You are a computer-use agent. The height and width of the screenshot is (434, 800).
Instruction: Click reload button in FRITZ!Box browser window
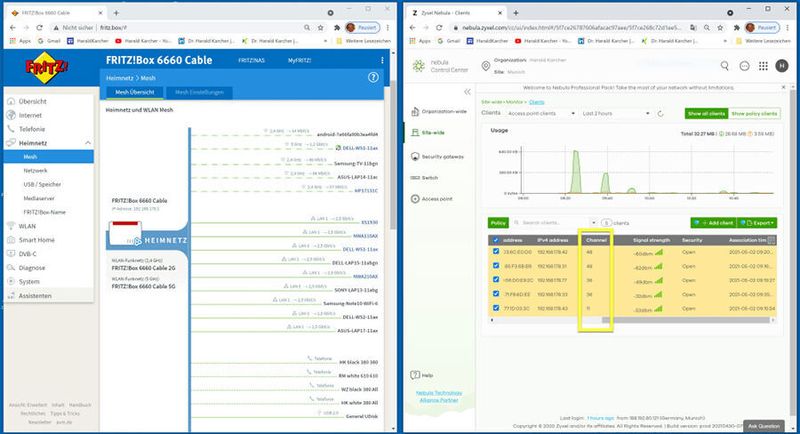(x=39, y=28)
